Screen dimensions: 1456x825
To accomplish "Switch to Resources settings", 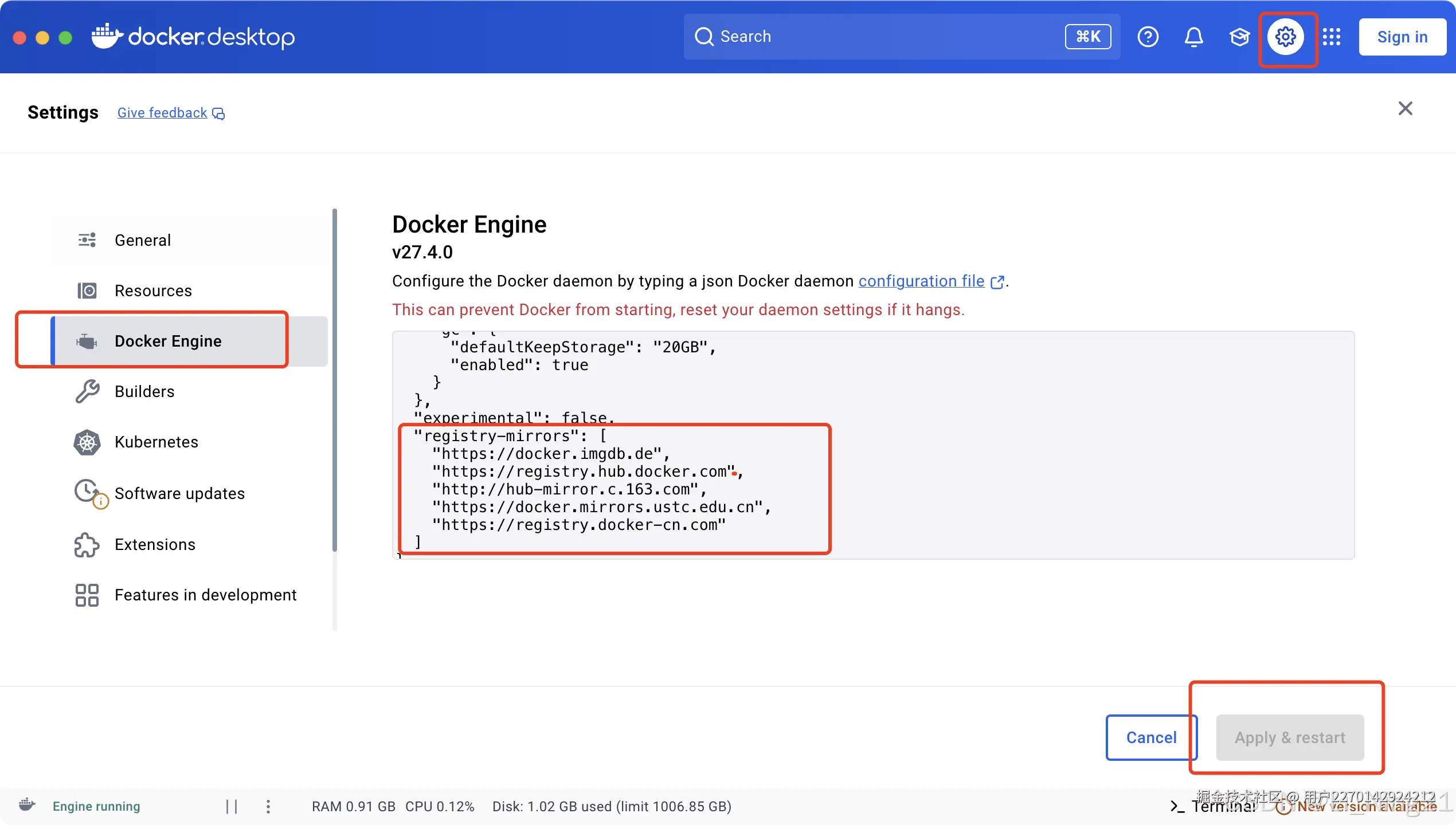I will click(153, 290).
